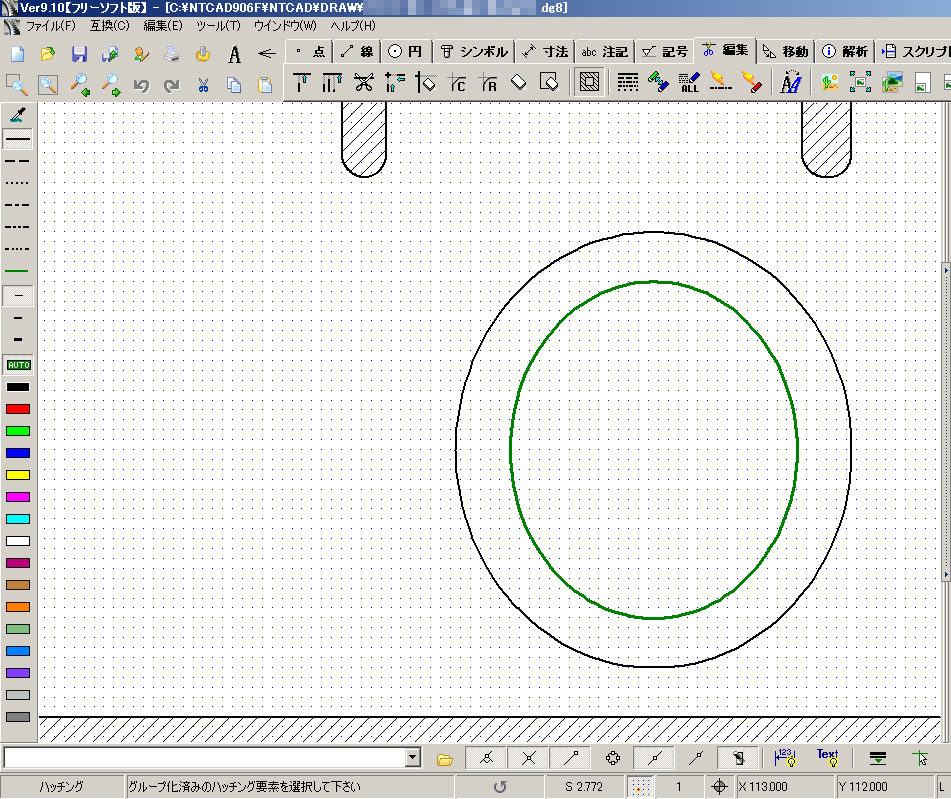
Task: Redo the last undone action
Action: 172,85
